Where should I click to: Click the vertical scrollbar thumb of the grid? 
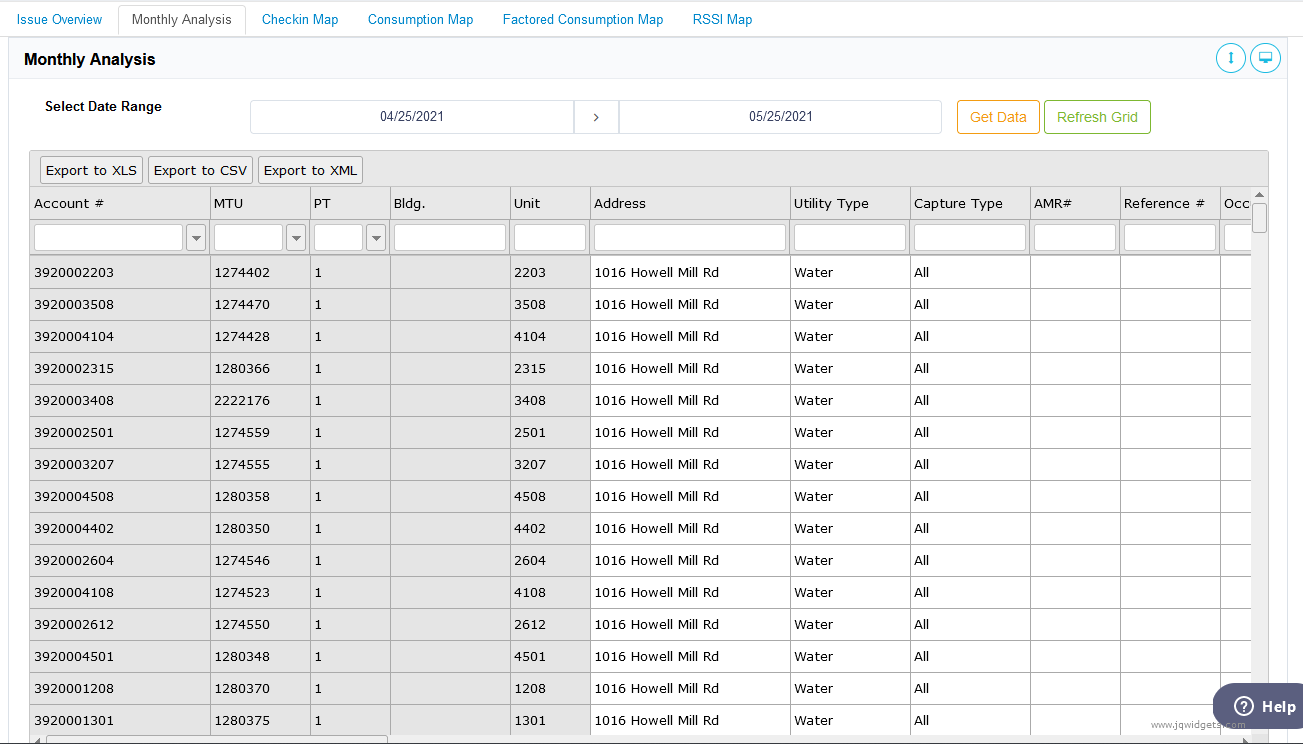(1259, 218)
